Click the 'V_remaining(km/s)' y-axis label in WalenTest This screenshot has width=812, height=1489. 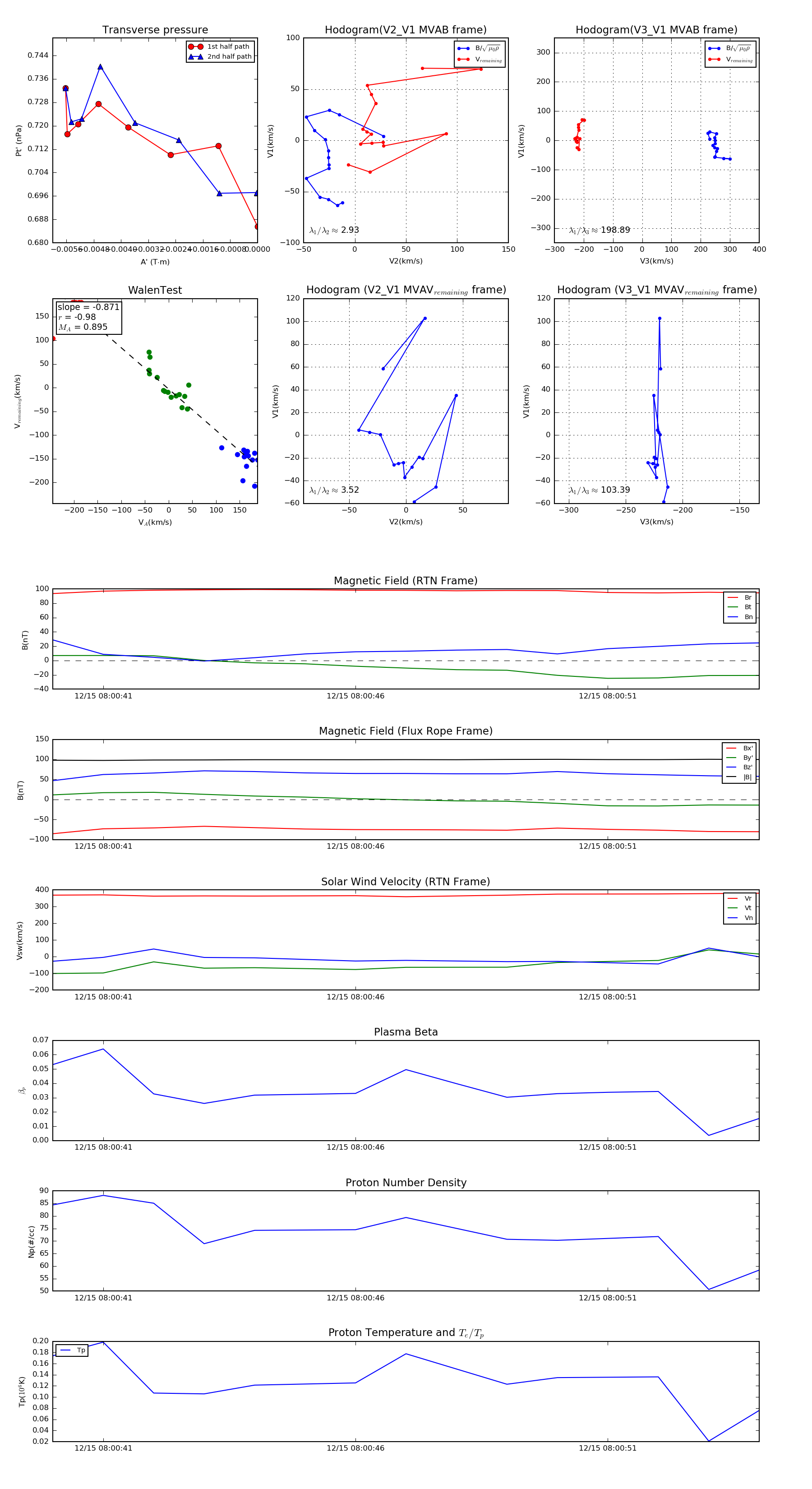17,402
